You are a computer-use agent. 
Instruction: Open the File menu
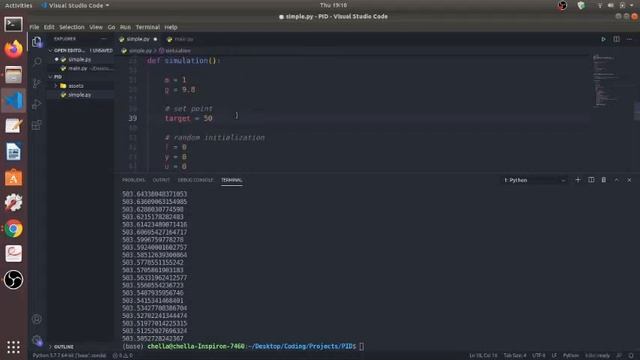(34, 27)
